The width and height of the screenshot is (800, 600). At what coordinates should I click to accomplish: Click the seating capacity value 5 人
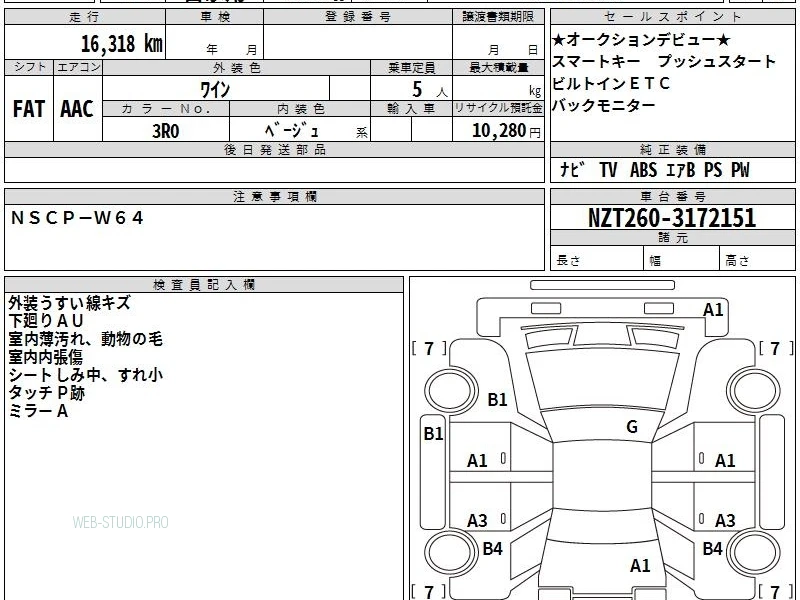click(430, 90)
